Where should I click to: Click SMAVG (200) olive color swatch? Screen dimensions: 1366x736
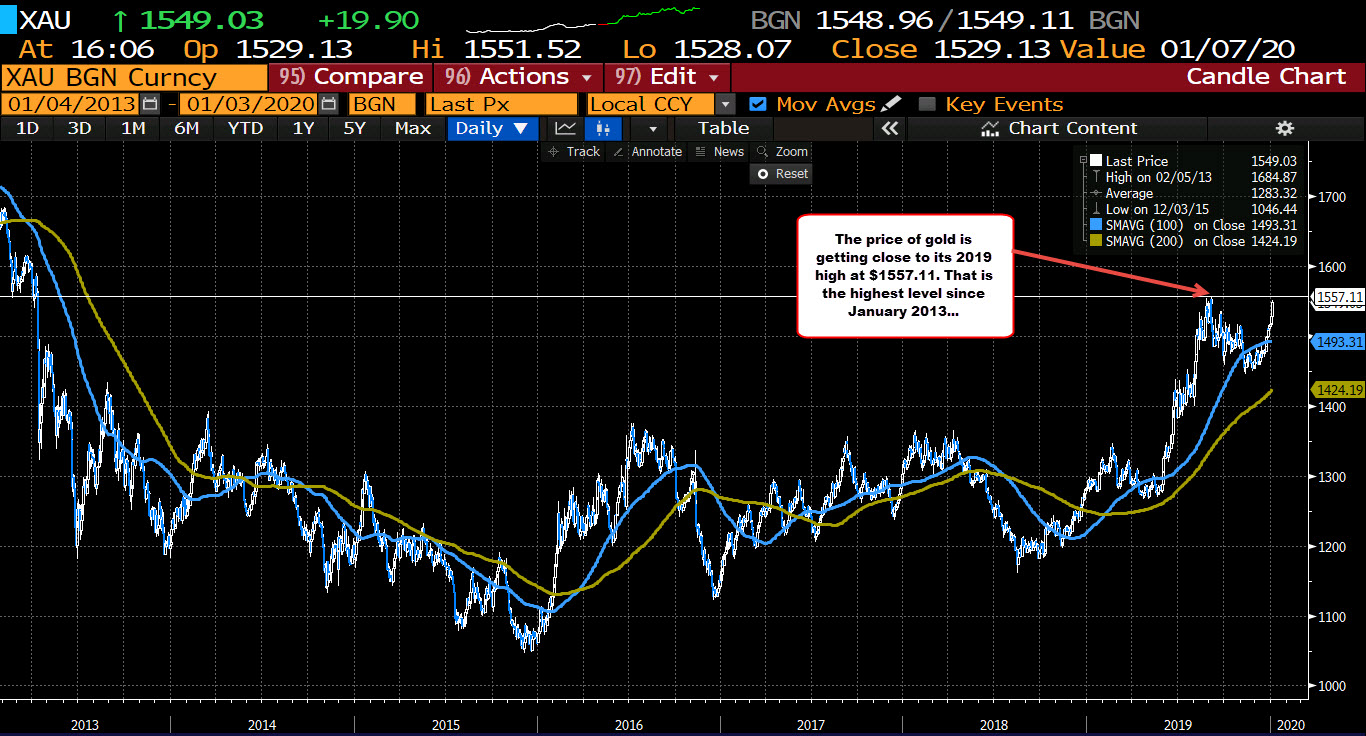click(x=1097, y=241)
